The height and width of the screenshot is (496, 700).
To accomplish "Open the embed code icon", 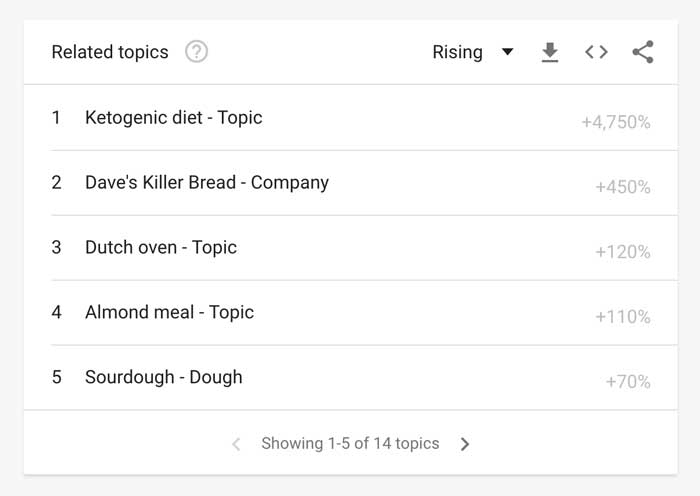I will pyautogui.click(x=596, y=52).
